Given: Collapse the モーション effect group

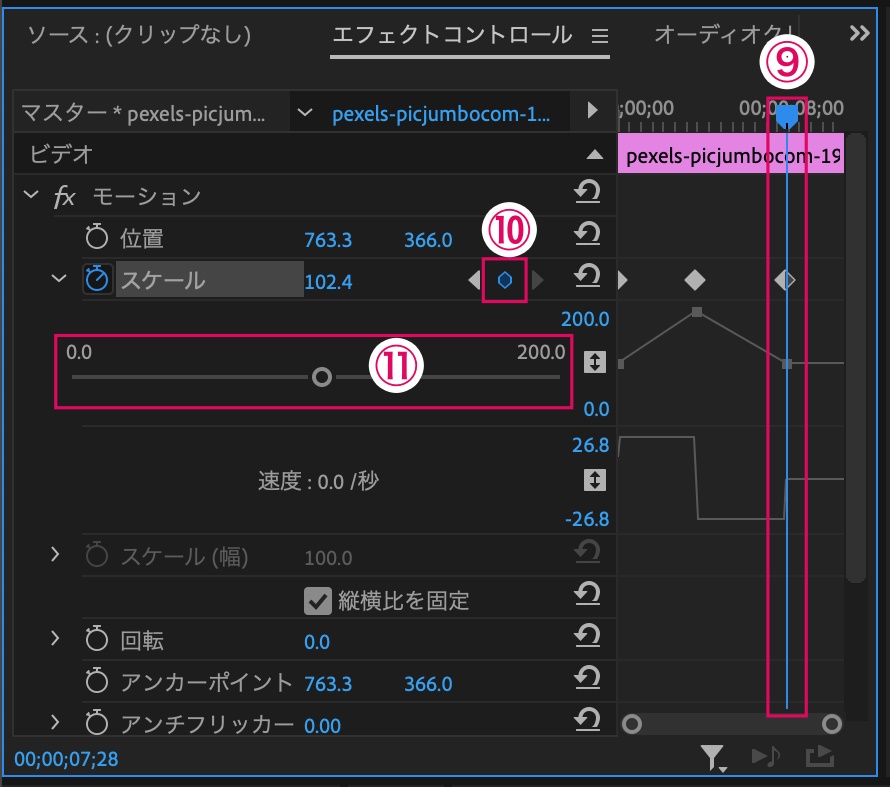Looking at the screenshot, I should click(31, 195).
